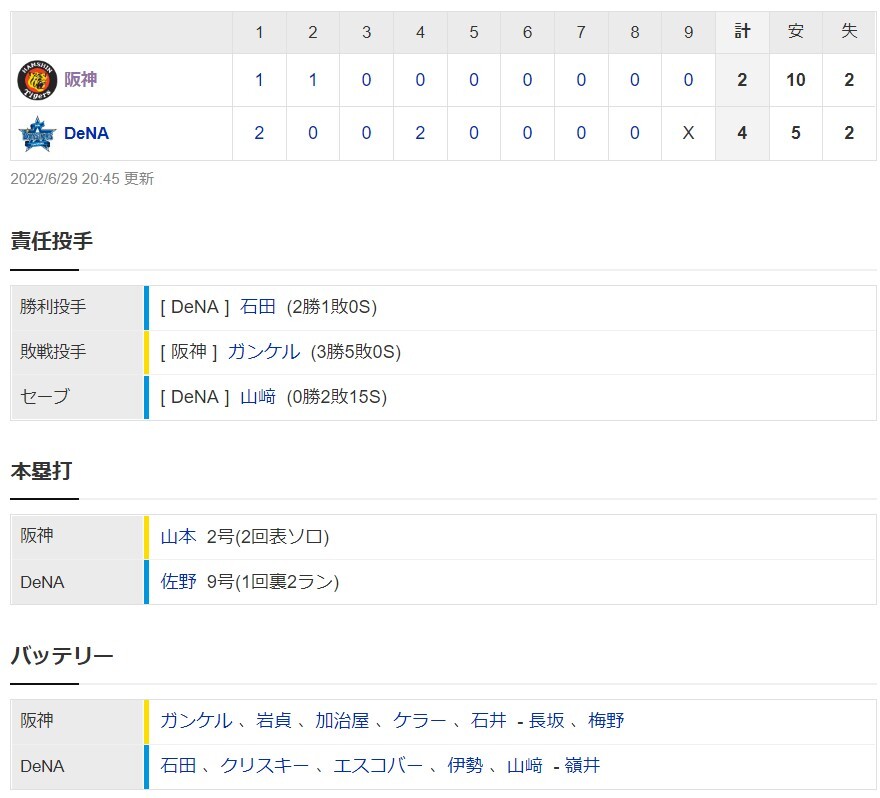Click the Hanshin Tigers team logo
The height and width of the screenshot is (798, 880).
click(x=37, y=81)
